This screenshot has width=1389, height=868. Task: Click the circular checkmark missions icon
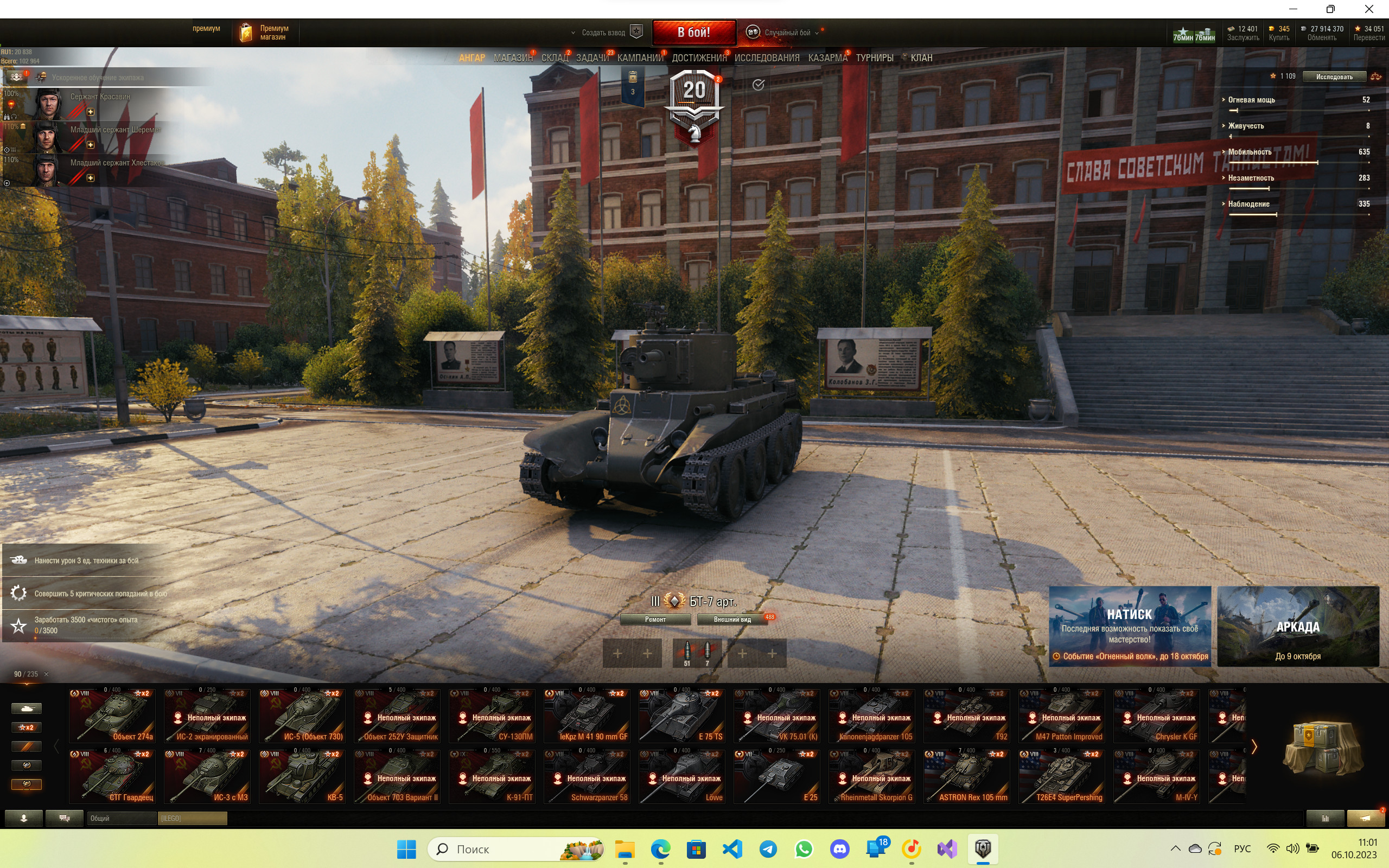point(758,85)
